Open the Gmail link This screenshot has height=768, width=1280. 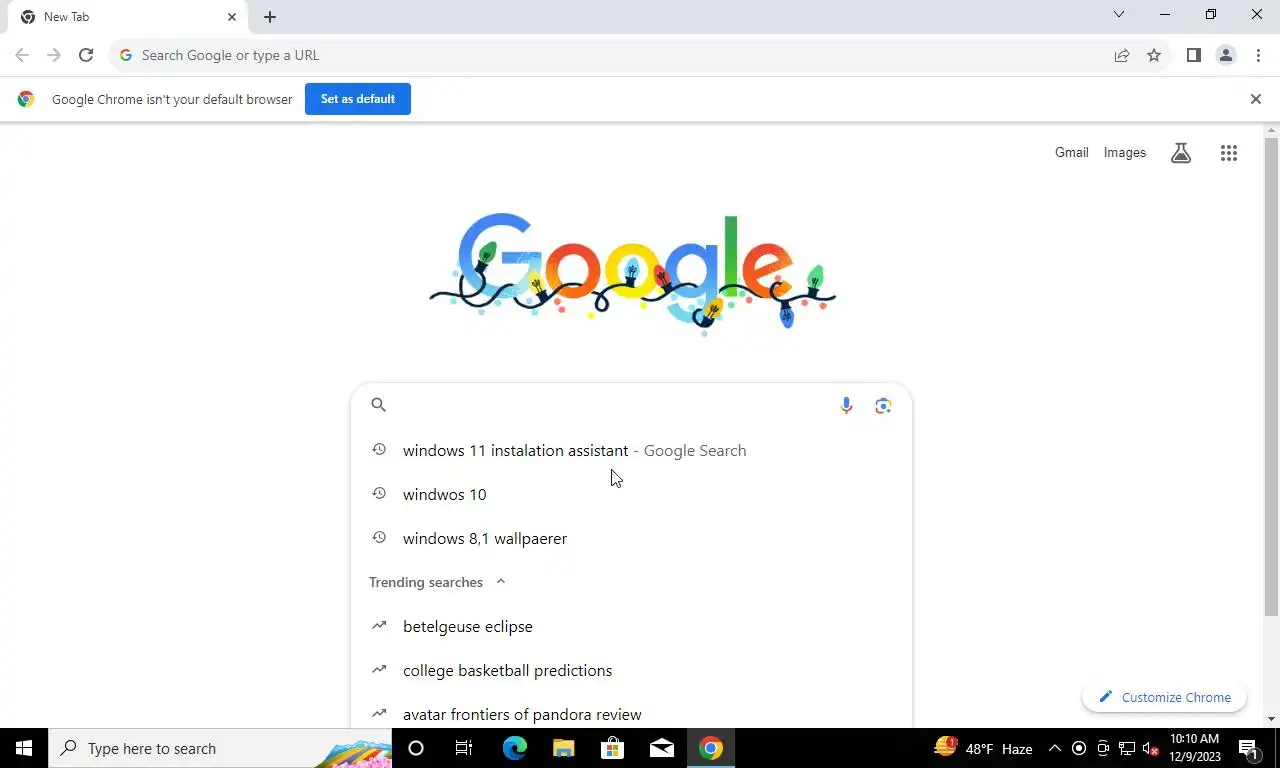(1071, 153)
